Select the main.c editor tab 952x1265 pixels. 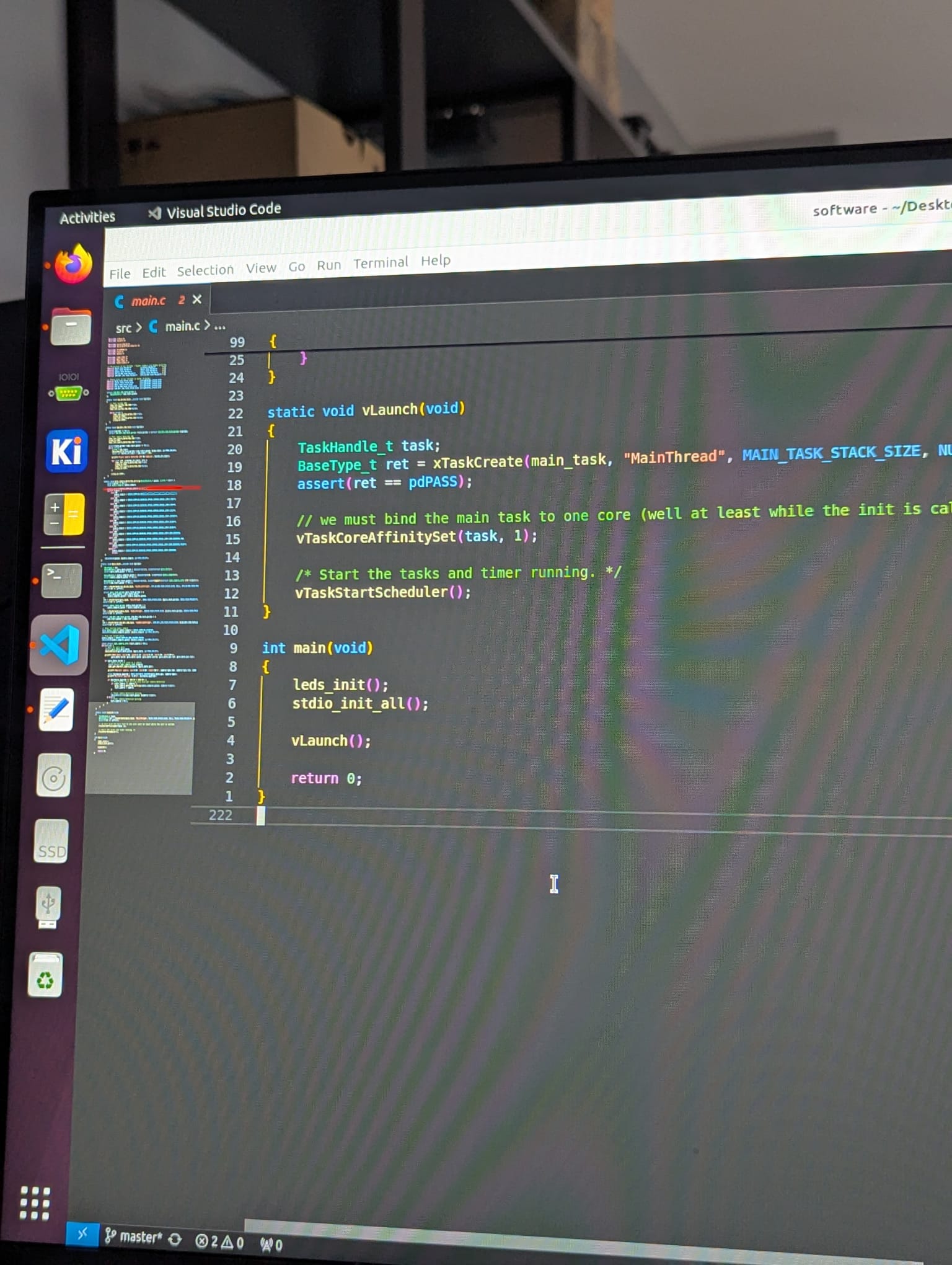pyautogui.click(x=157, y=301)
